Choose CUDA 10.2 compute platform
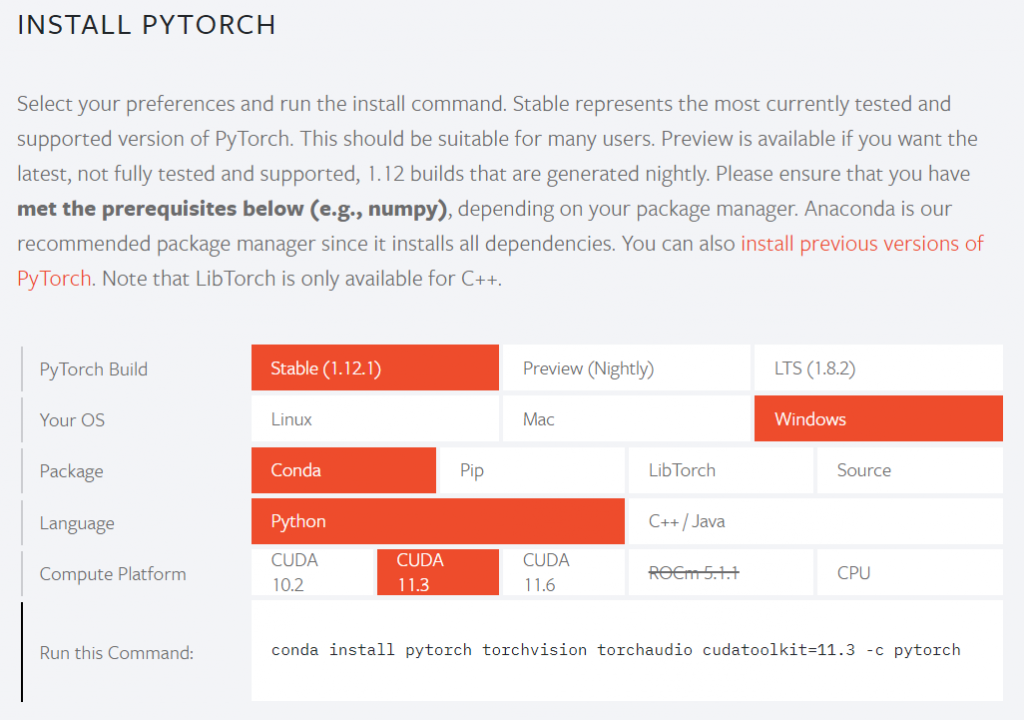 pos(312,572)
